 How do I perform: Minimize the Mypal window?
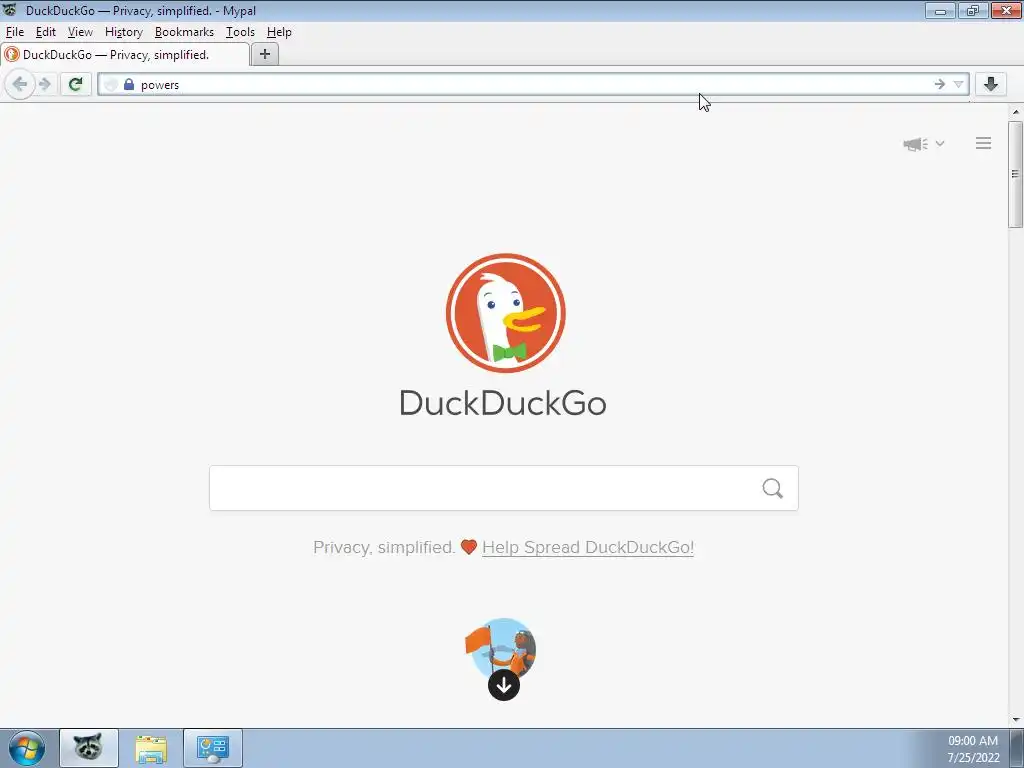940,10
